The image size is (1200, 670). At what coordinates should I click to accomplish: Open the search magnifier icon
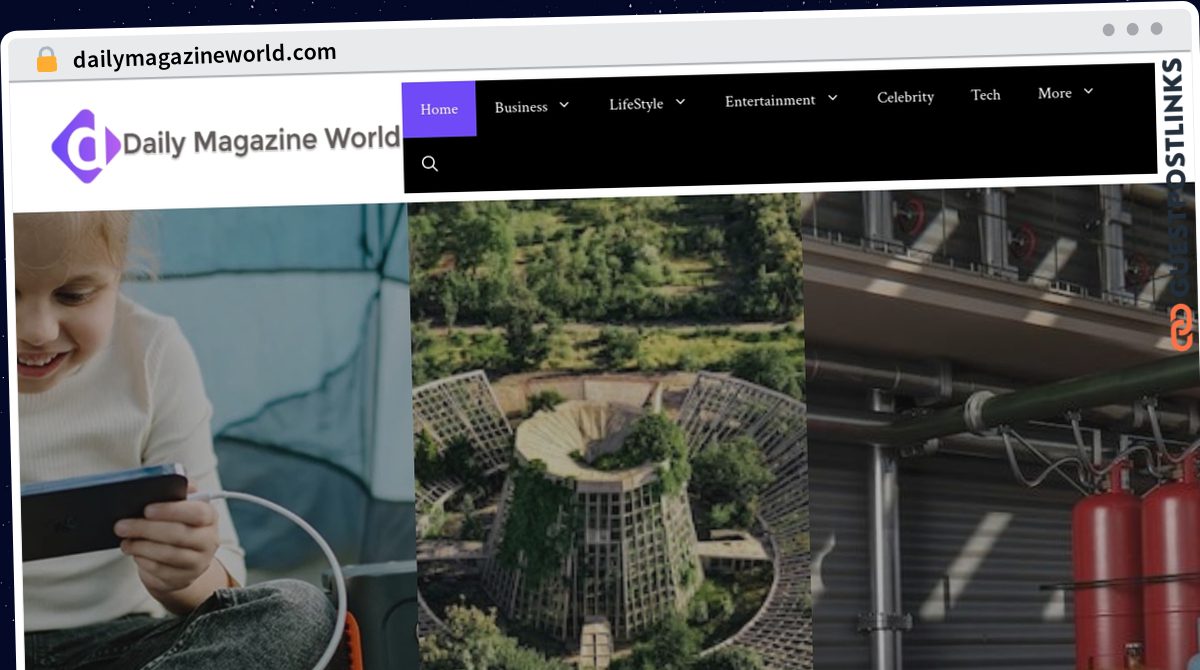click(430, 164)
